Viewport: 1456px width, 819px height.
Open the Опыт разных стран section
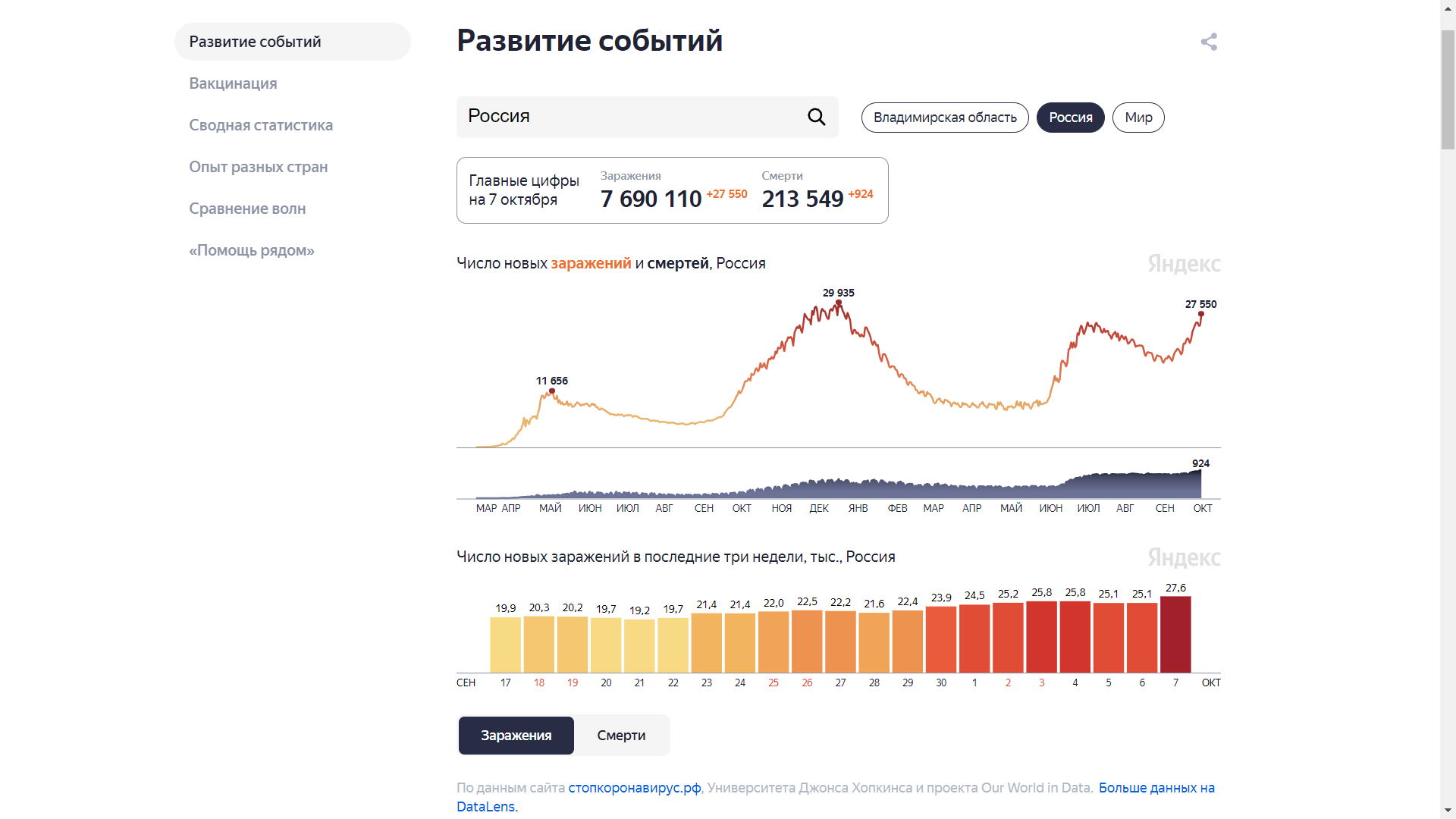[259, 167]
